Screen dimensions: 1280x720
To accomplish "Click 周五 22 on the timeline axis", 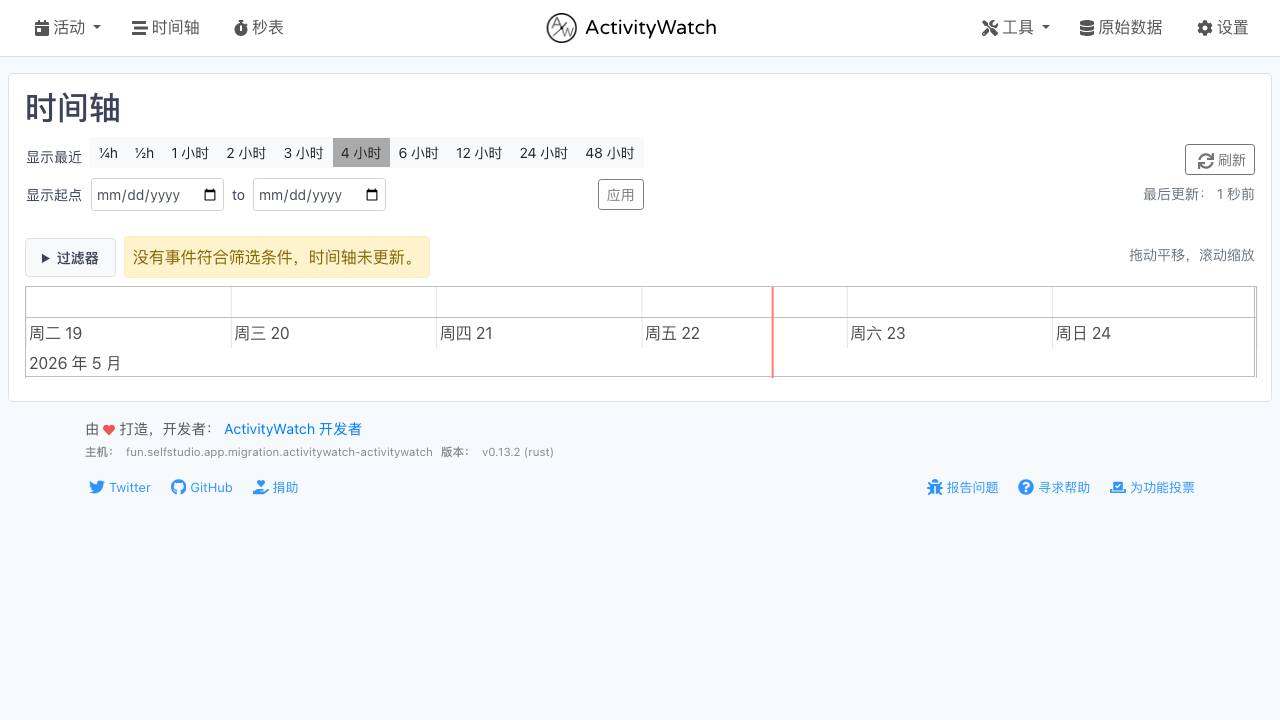I will click(672, 333).
